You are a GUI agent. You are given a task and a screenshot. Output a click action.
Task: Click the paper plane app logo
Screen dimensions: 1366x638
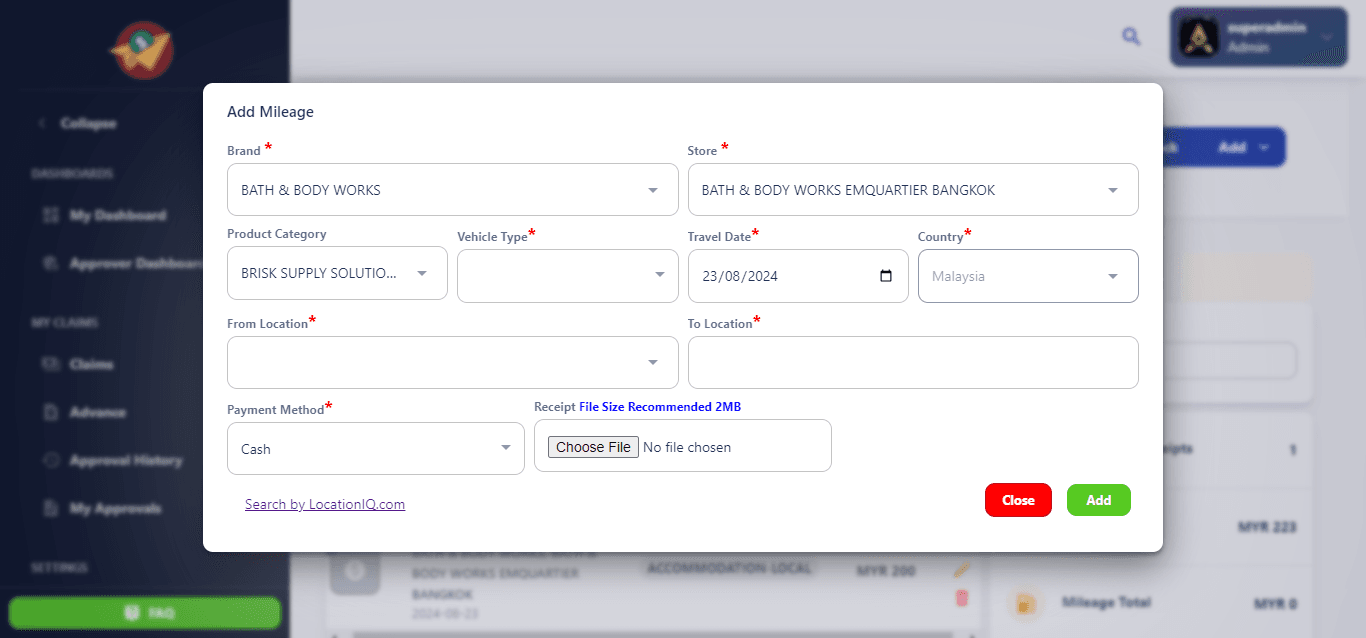click(x=142, y=49)
